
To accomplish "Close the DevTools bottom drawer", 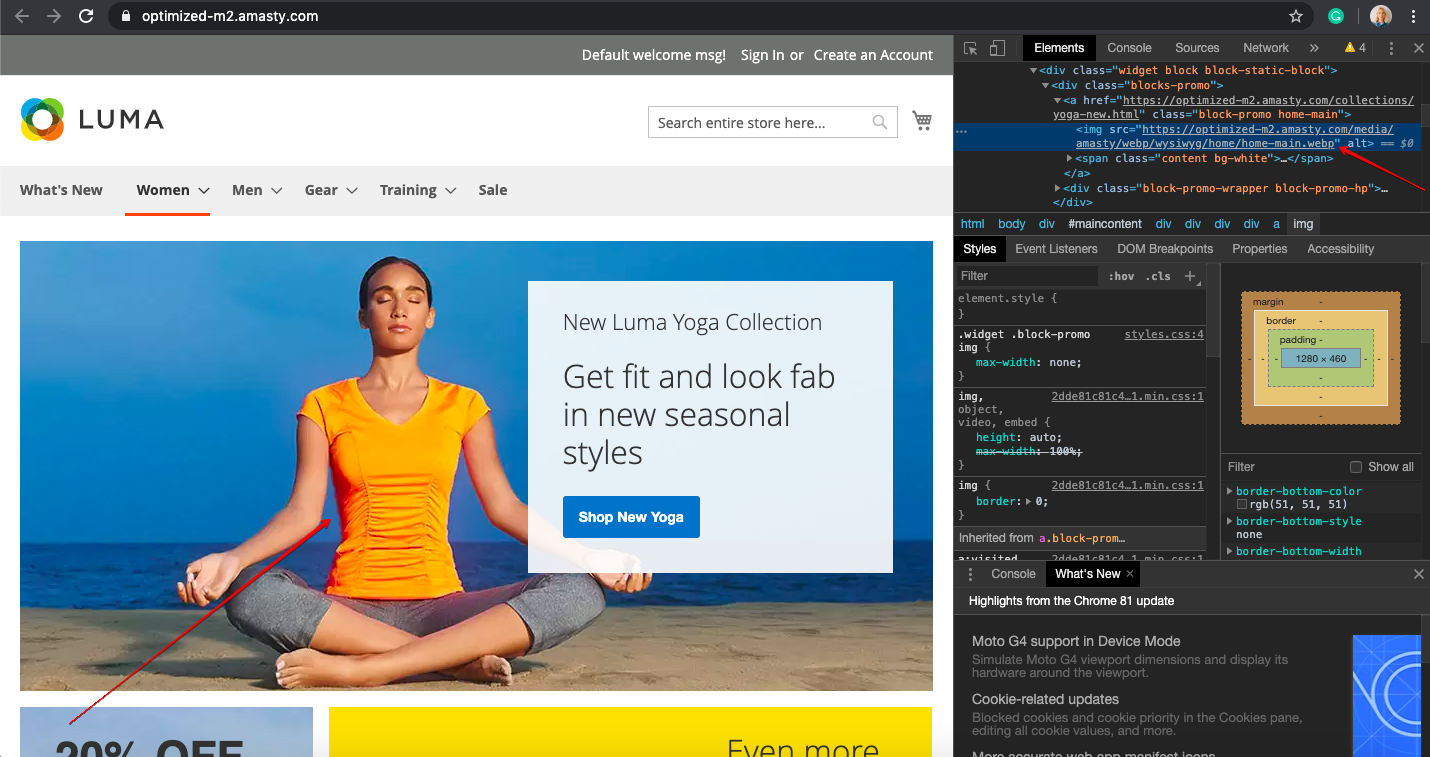I will click(x=1418, y=574).
